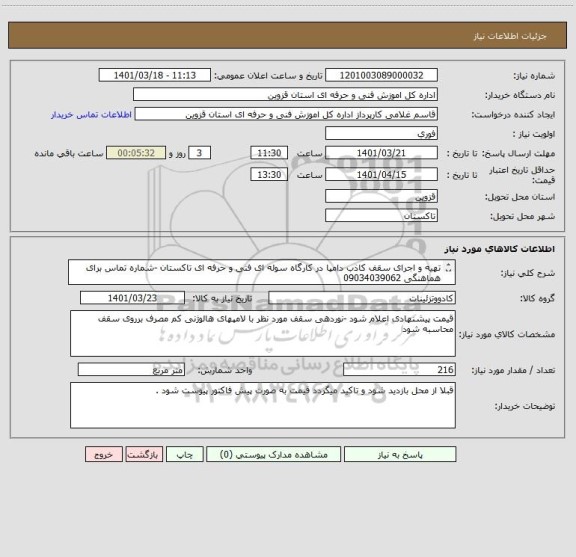
Task: Open مشاهده مدارک پیوستی (0) button
Action: click(274, 454)
